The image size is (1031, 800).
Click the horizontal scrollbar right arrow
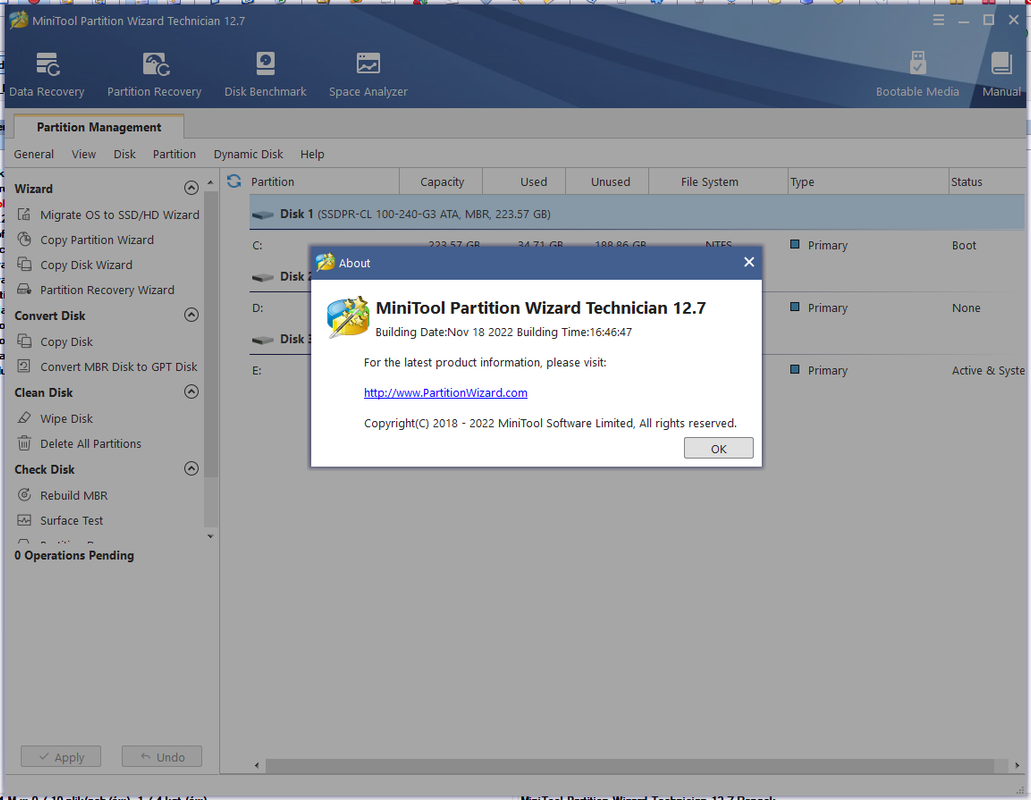(1017, 766)
